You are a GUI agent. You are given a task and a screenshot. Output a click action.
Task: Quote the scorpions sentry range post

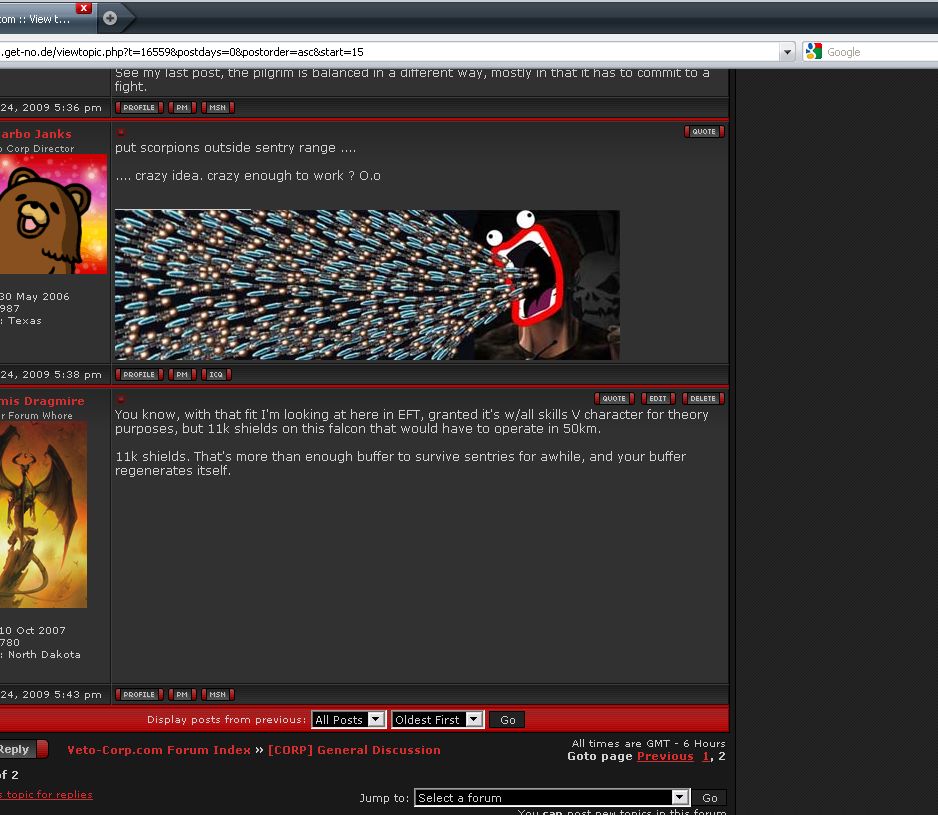(704, 132)
